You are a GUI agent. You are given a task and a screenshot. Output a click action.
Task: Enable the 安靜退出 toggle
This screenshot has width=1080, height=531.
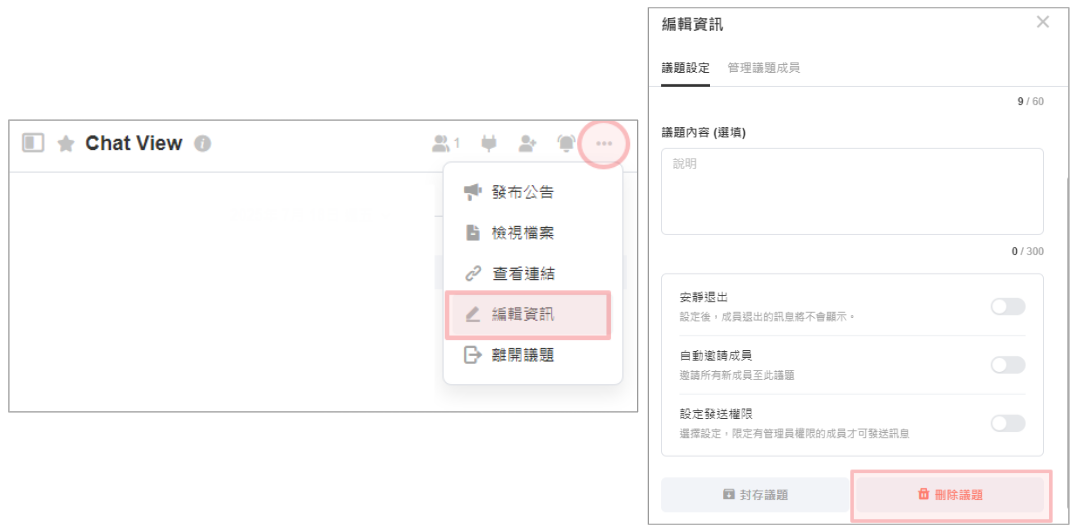click(x=1007, y=306)
